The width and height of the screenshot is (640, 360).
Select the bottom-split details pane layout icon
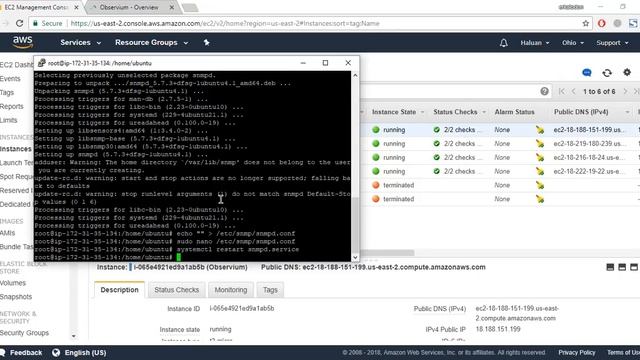click(610, 267)
